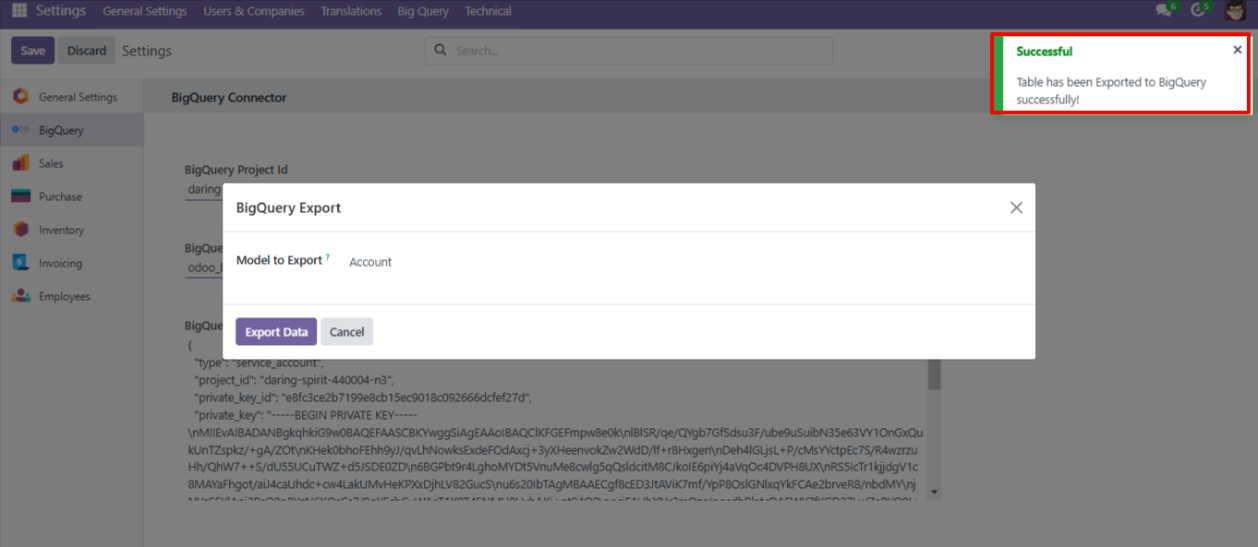Click the "BigQuery Connector" heading
Screen dimensions: 1258x547
[x=229, y=98]
